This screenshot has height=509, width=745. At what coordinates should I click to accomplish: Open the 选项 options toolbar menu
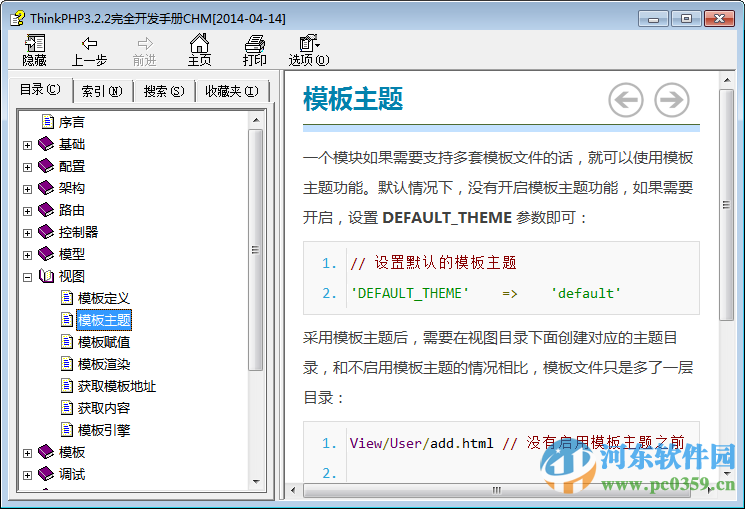[309, 50]
